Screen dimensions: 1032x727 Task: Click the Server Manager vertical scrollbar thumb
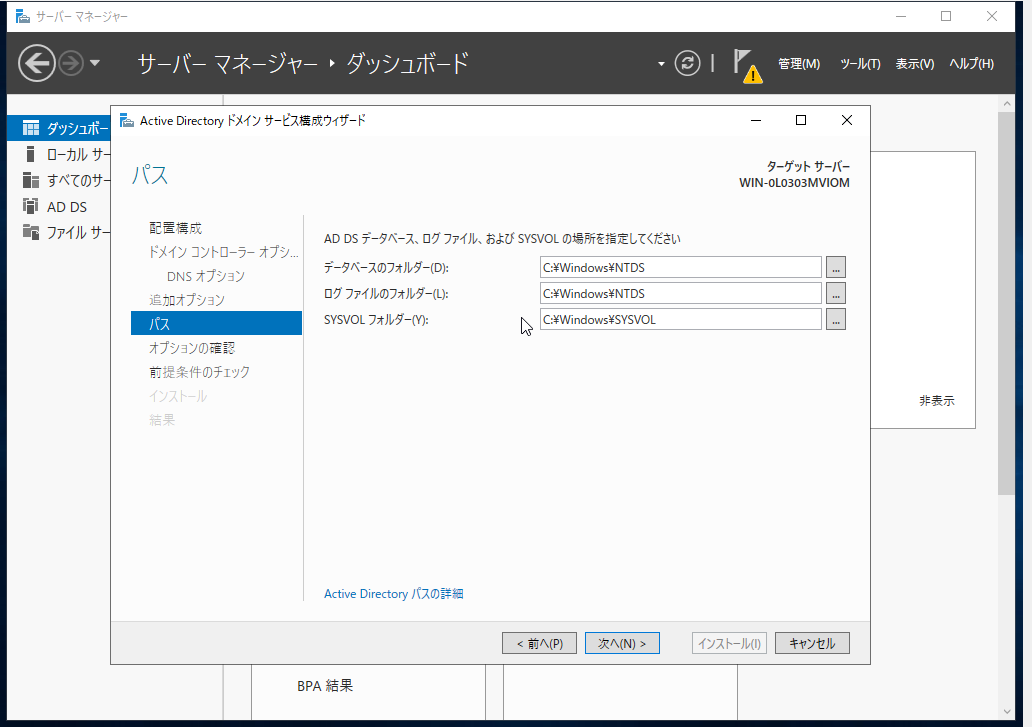click(x=1006, y=303)
